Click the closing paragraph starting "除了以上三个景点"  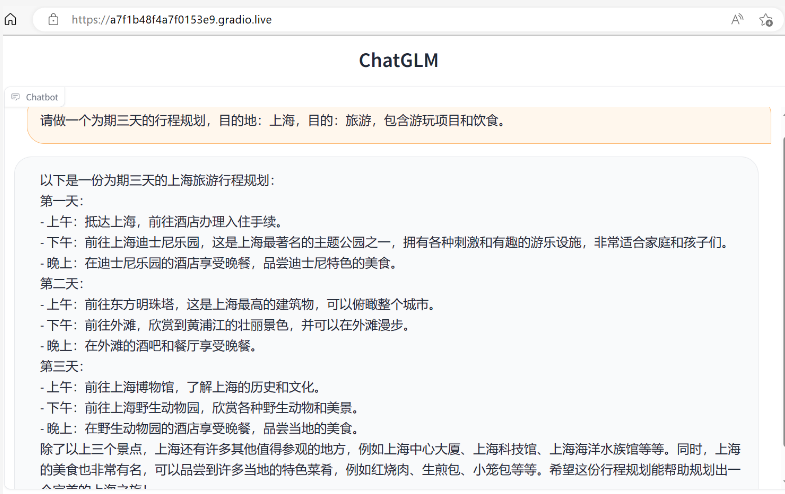point(390,449)
